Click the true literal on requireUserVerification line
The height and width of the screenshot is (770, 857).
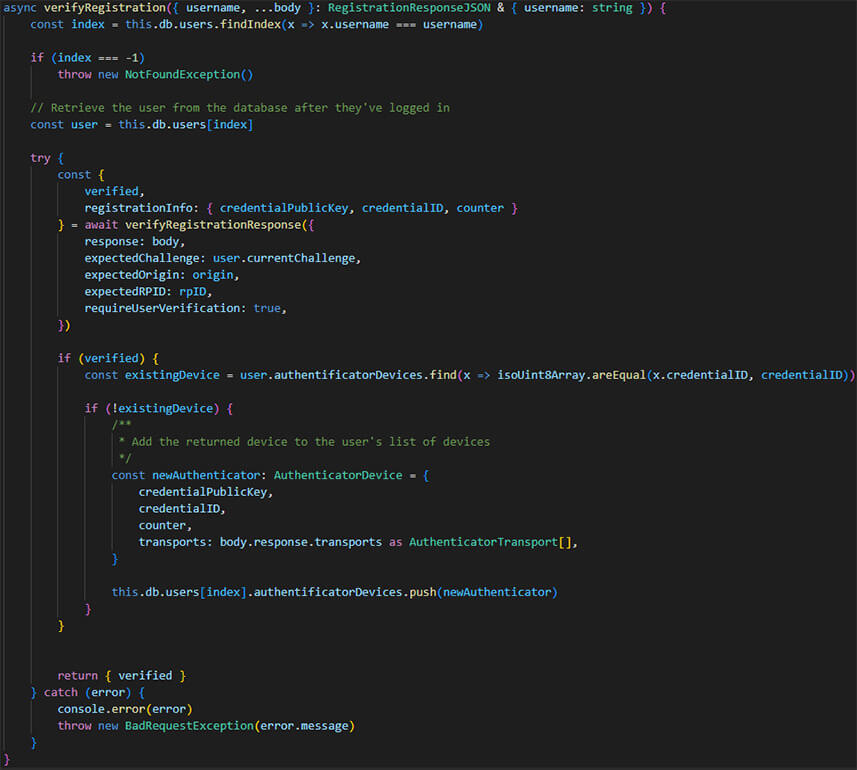point(268,307)
